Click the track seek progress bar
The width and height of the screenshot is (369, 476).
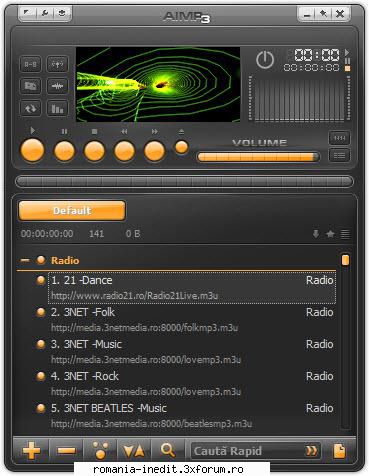click(x=184, y=182)
